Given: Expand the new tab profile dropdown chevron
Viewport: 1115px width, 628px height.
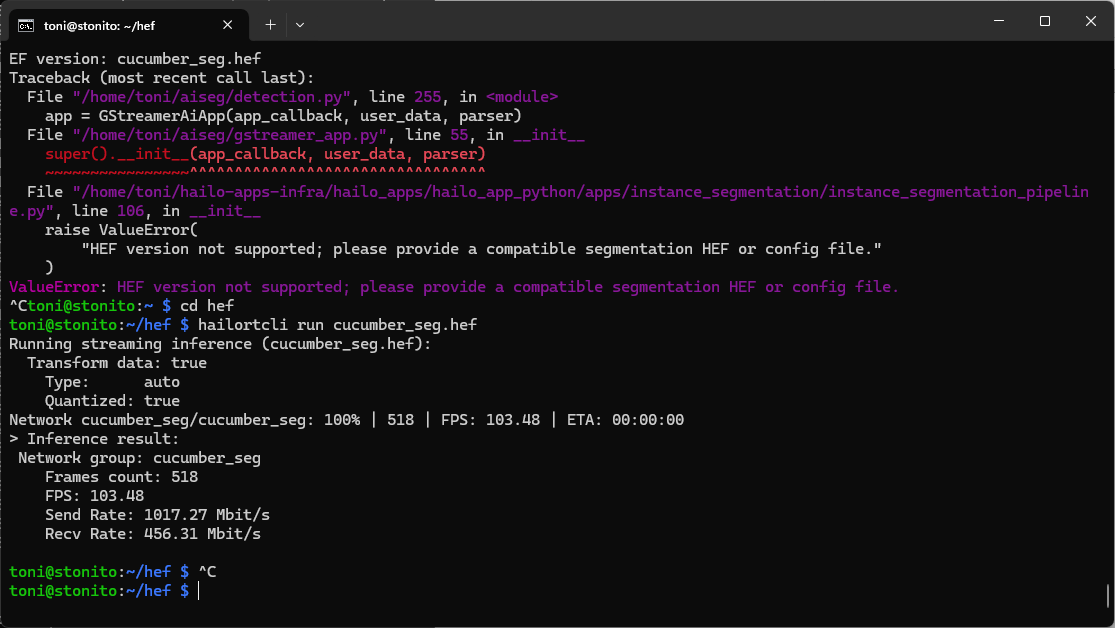Looking at the screenshot, I should click(300, 24).
